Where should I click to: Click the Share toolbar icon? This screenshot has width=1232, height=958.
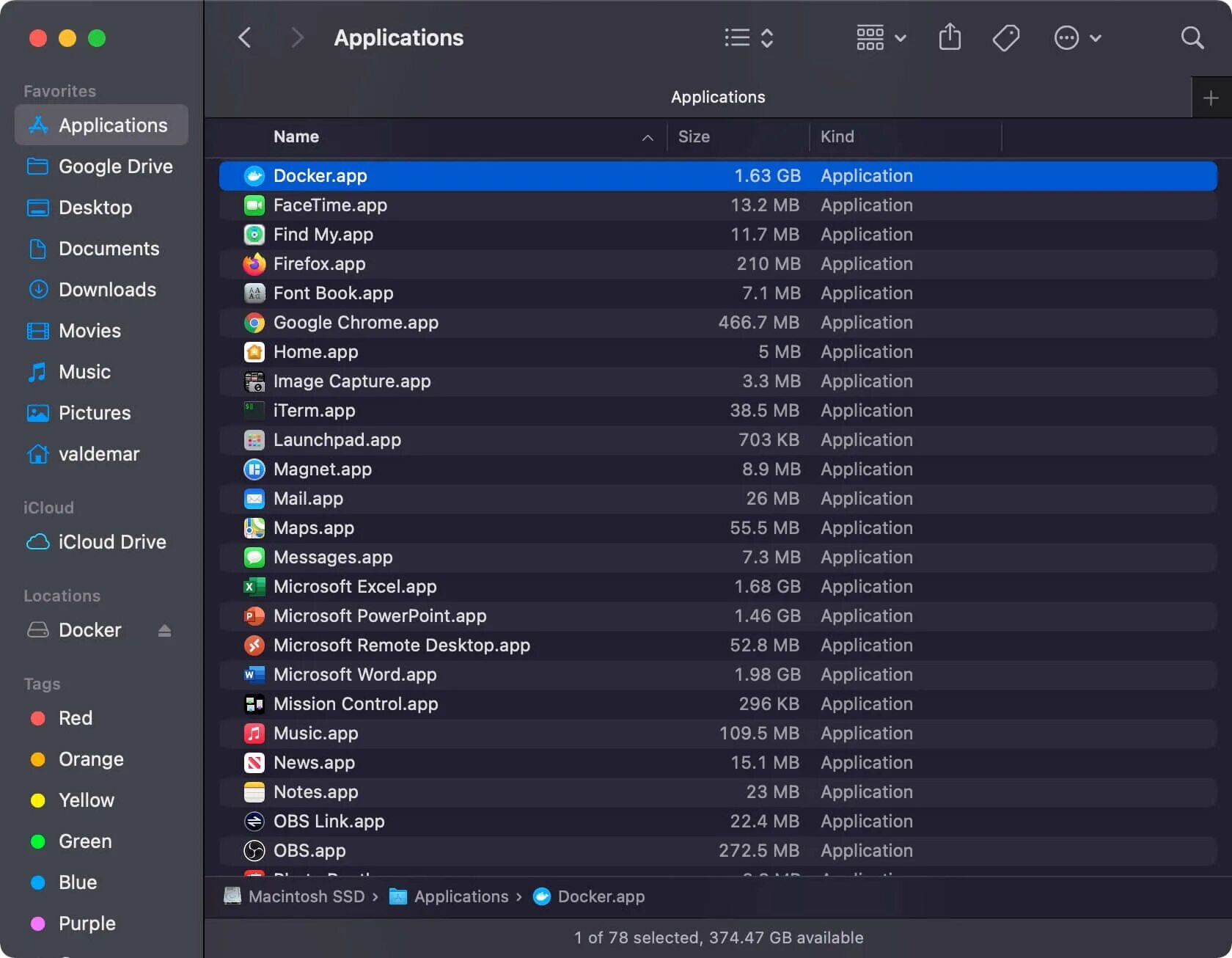pos(950,37)
